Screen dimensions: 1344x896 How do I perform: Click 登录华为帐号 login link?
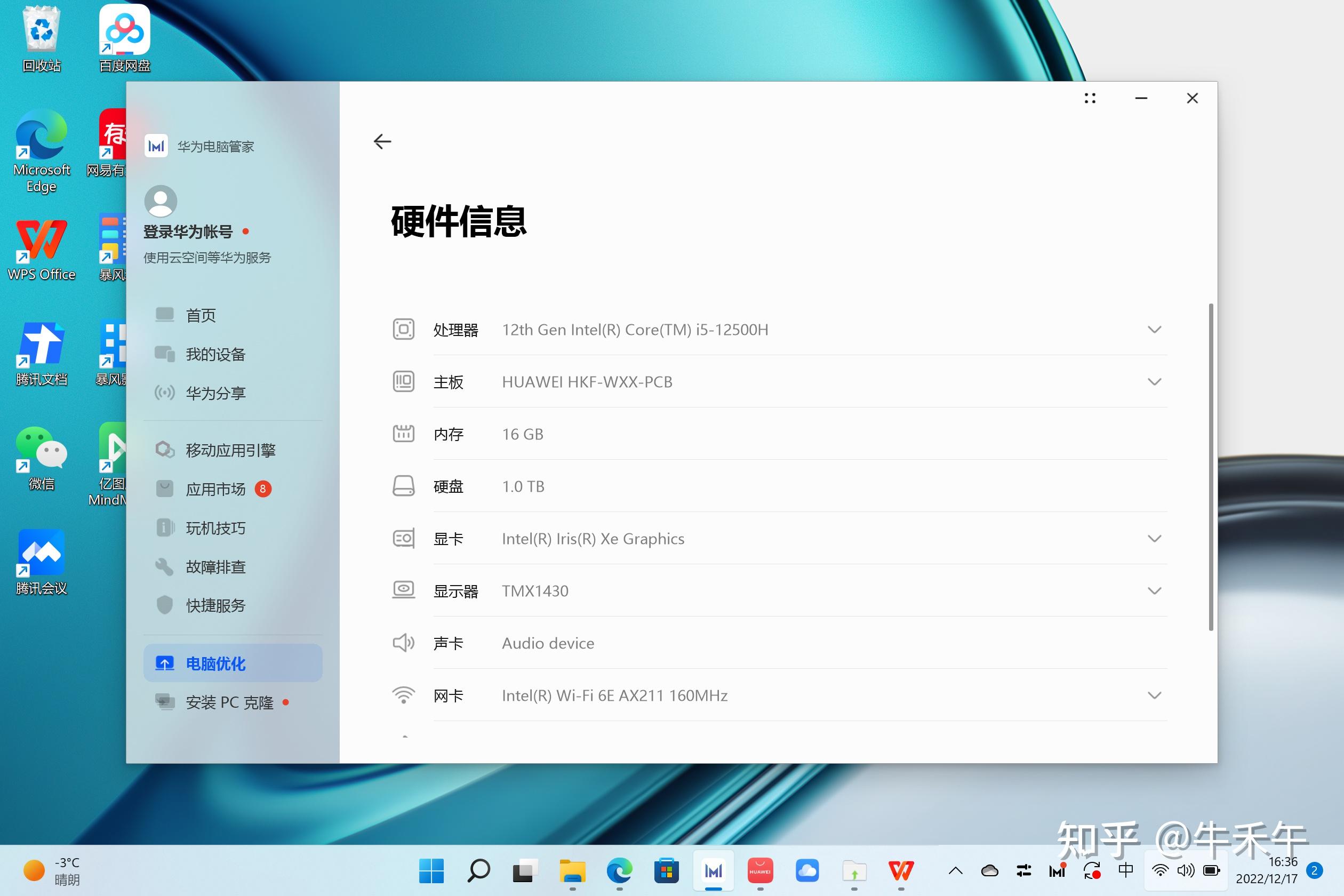click(188, 232)
